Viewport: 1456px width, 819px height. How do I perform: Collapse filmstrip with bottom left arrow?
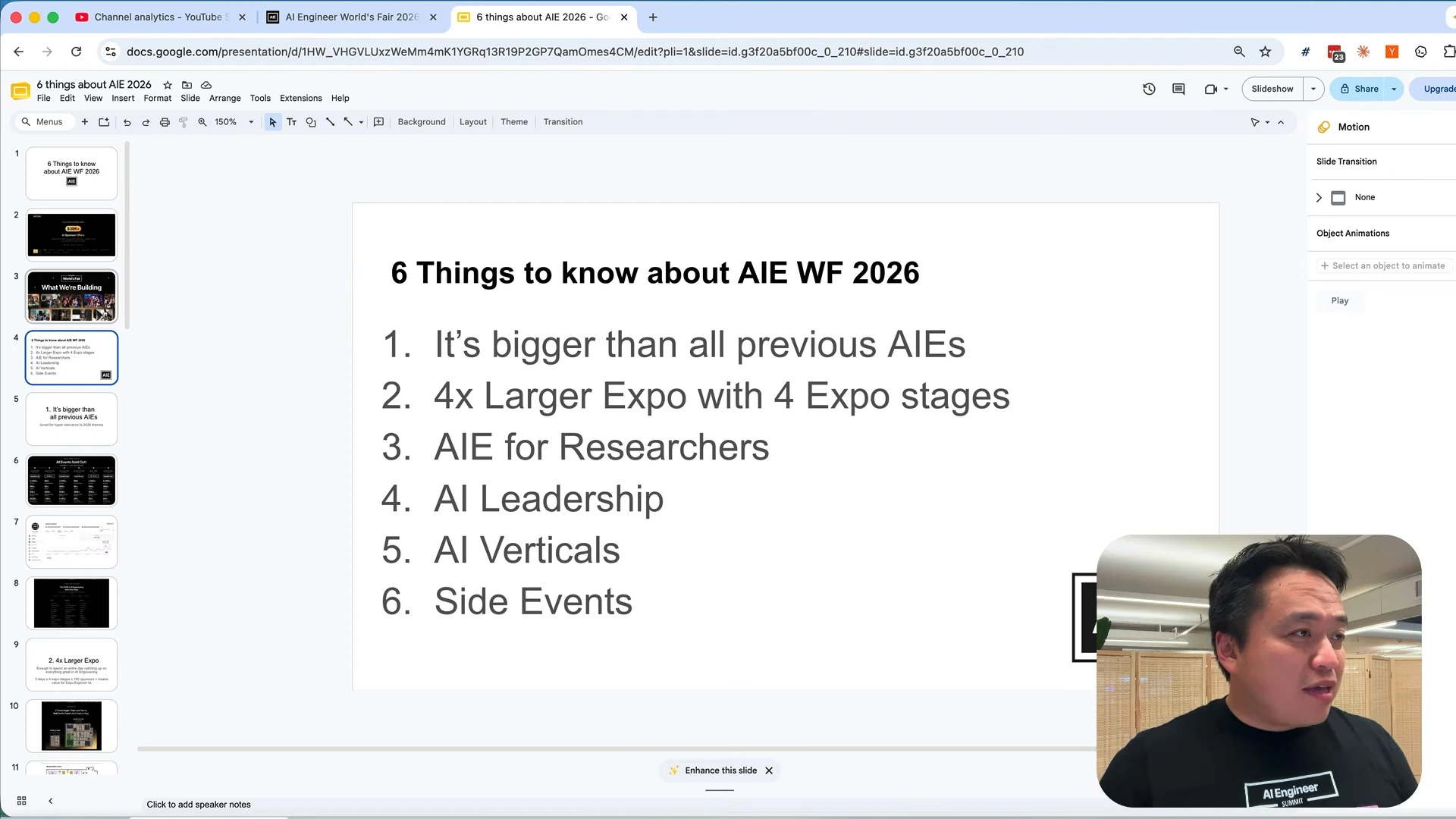(51, 801)
